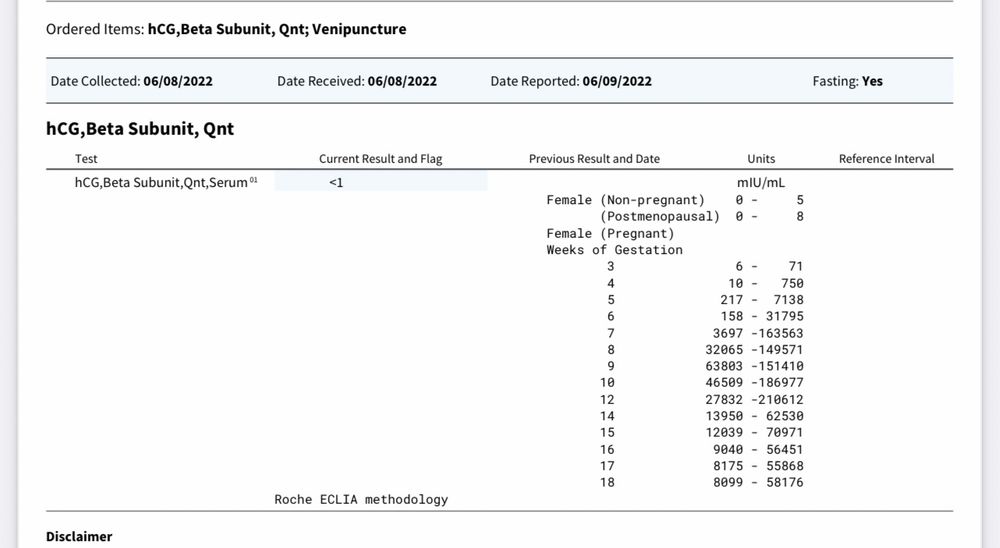Click the Fasting: Yes label
This screenshot has height=548, width=1000.
[x=847, y=81]
